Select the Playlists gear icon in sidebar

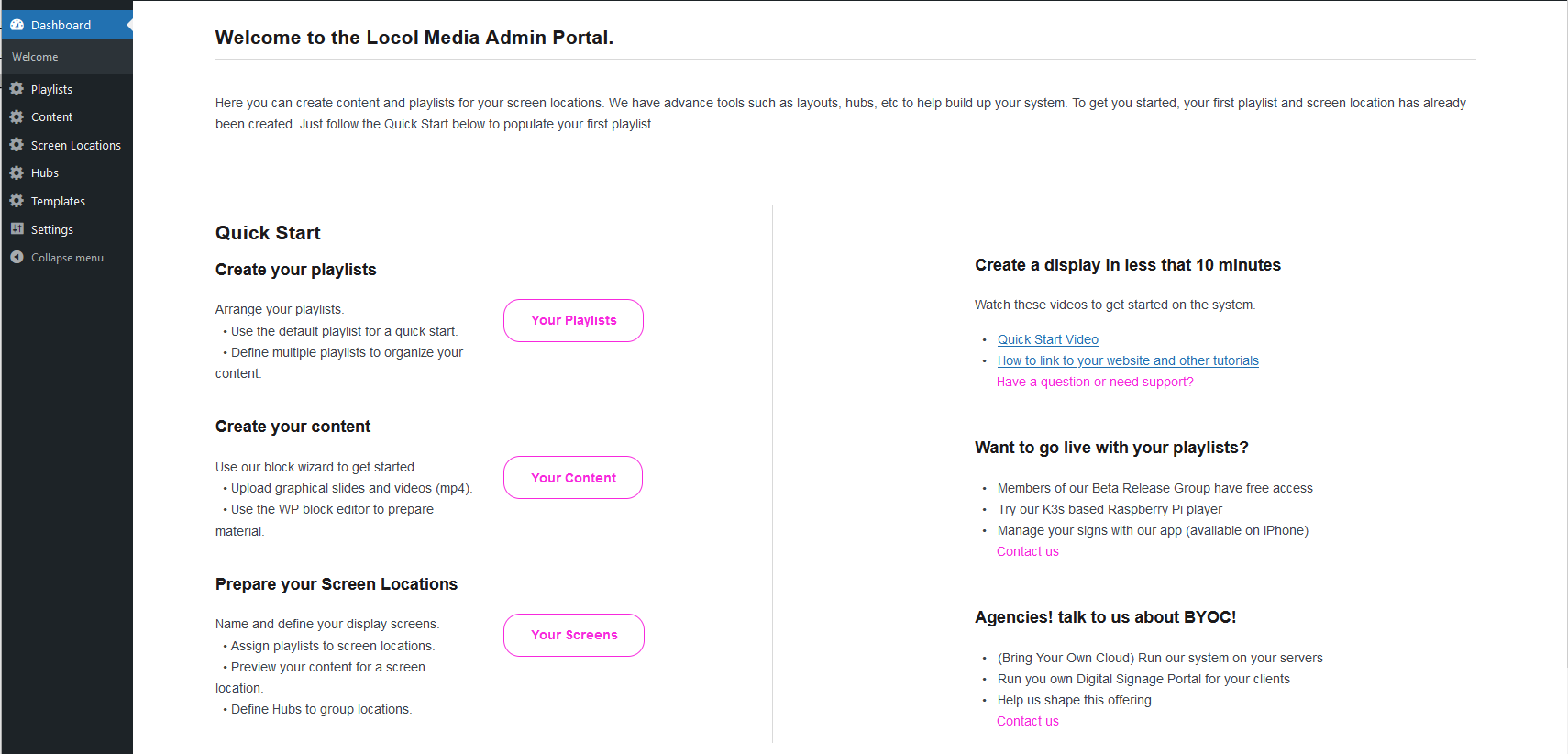click(x=17, y=88)
